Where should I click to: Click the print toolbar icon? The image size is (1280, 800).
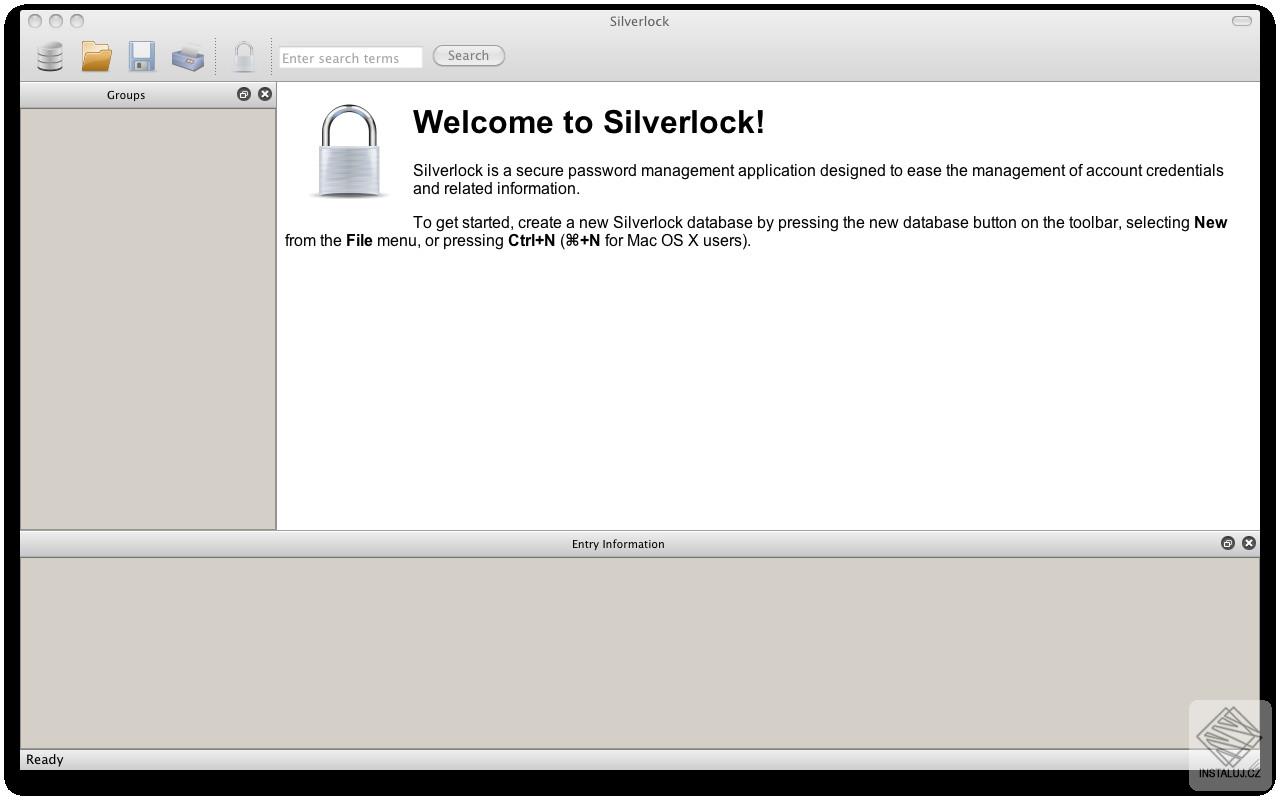tap(188, 58)
